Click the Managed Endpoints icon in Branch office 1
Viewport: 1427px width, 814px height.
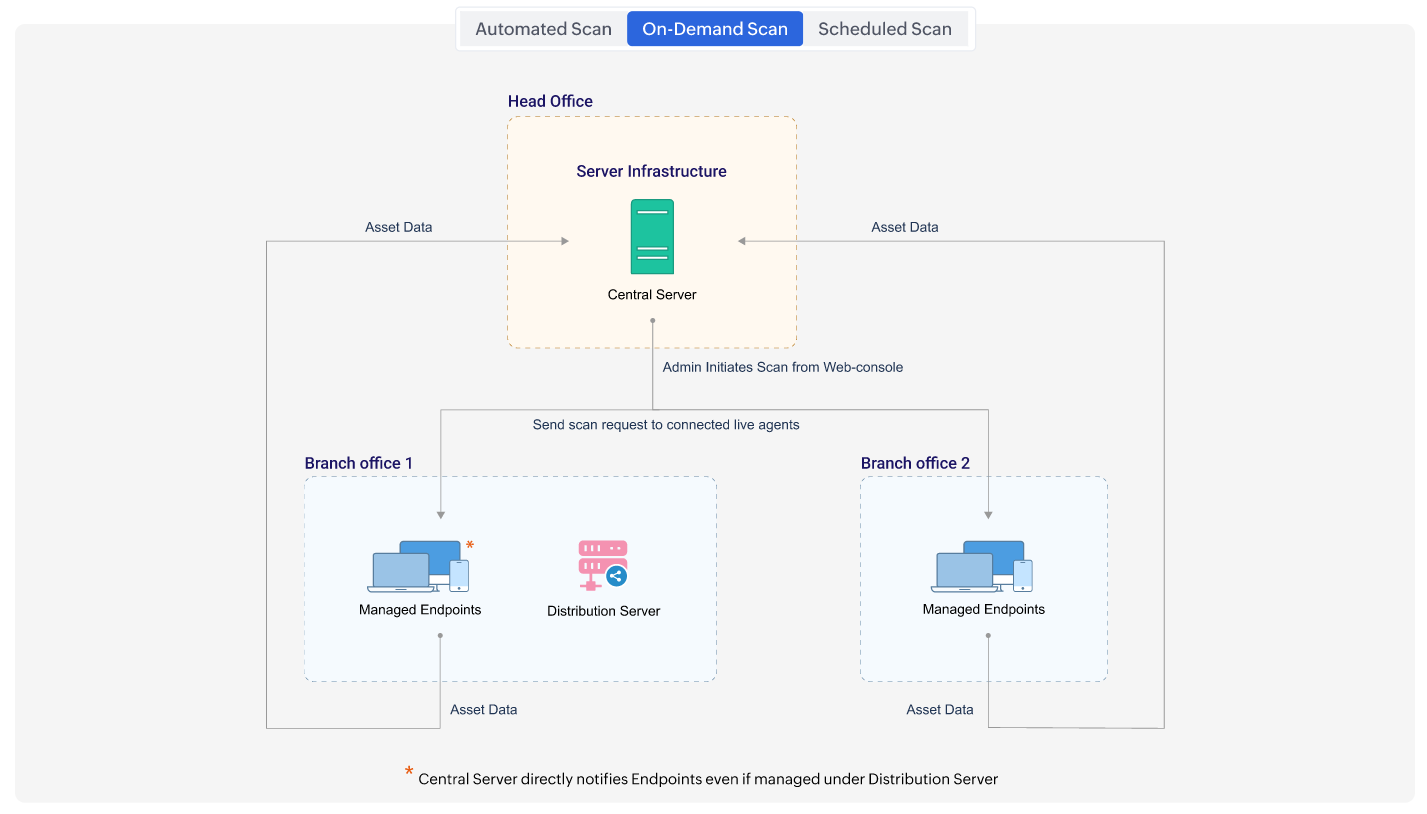[418, 565]
